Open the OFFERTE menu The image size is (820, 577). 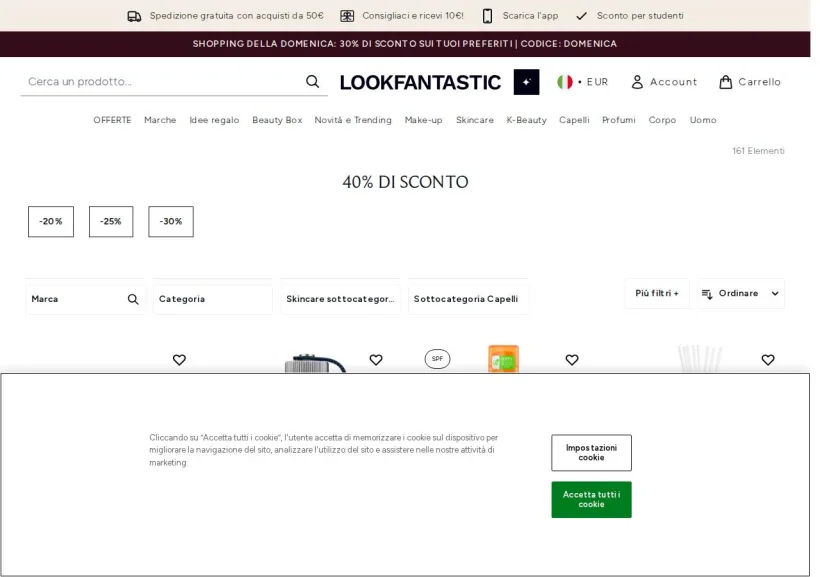click(112, 120)
